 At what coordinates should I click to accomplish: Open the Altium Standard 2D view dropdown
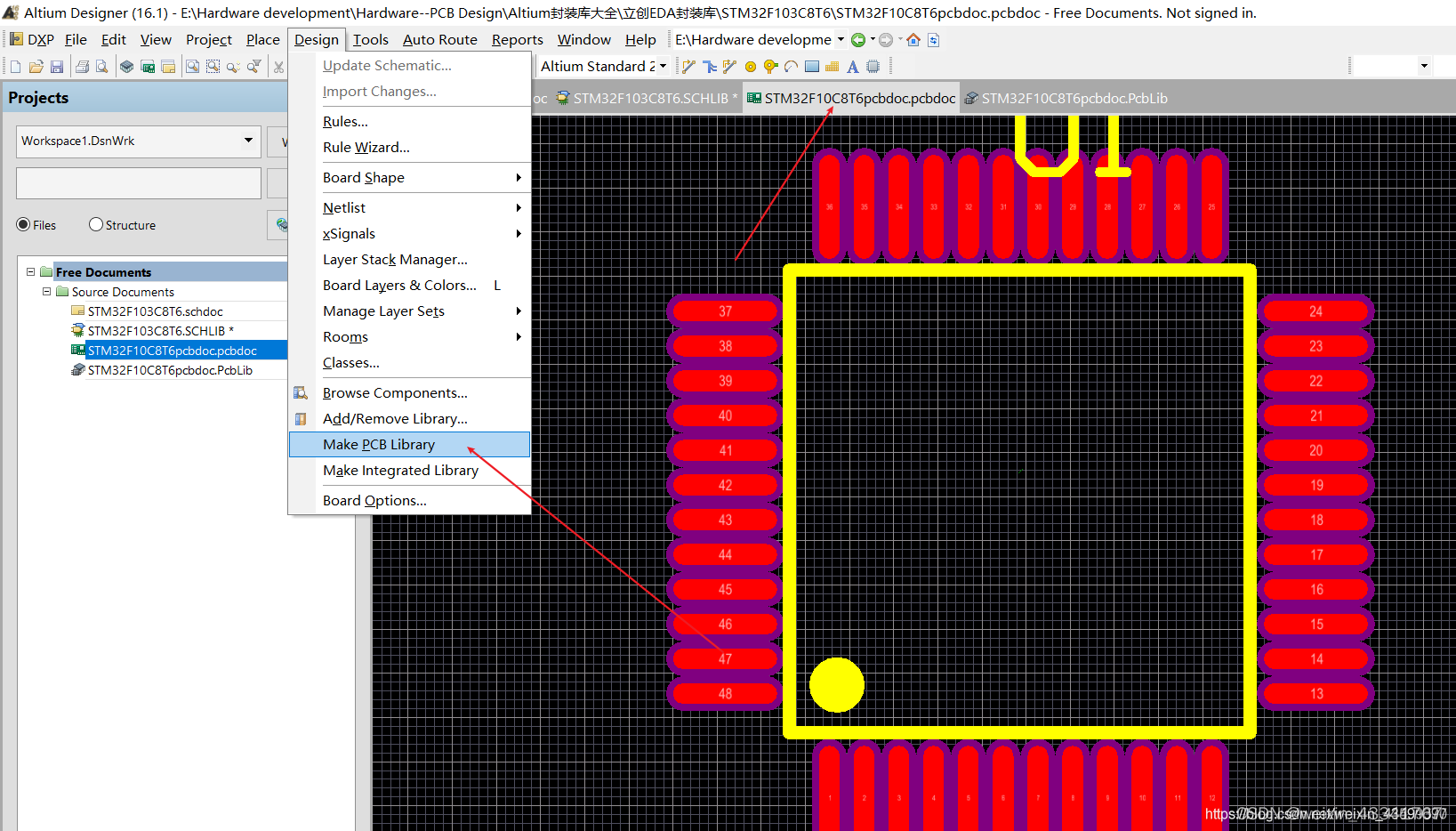[663, 67]
